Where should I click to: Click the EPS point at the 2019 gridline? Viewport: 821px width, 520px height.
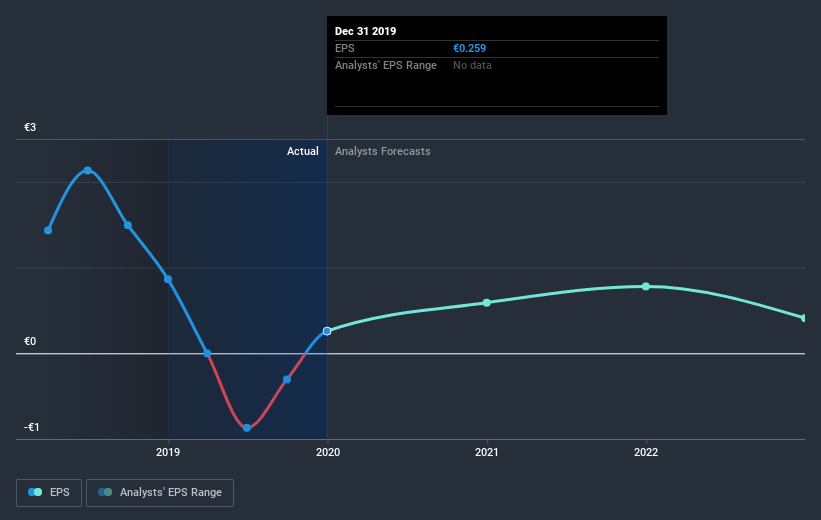(x=168, y=279)
